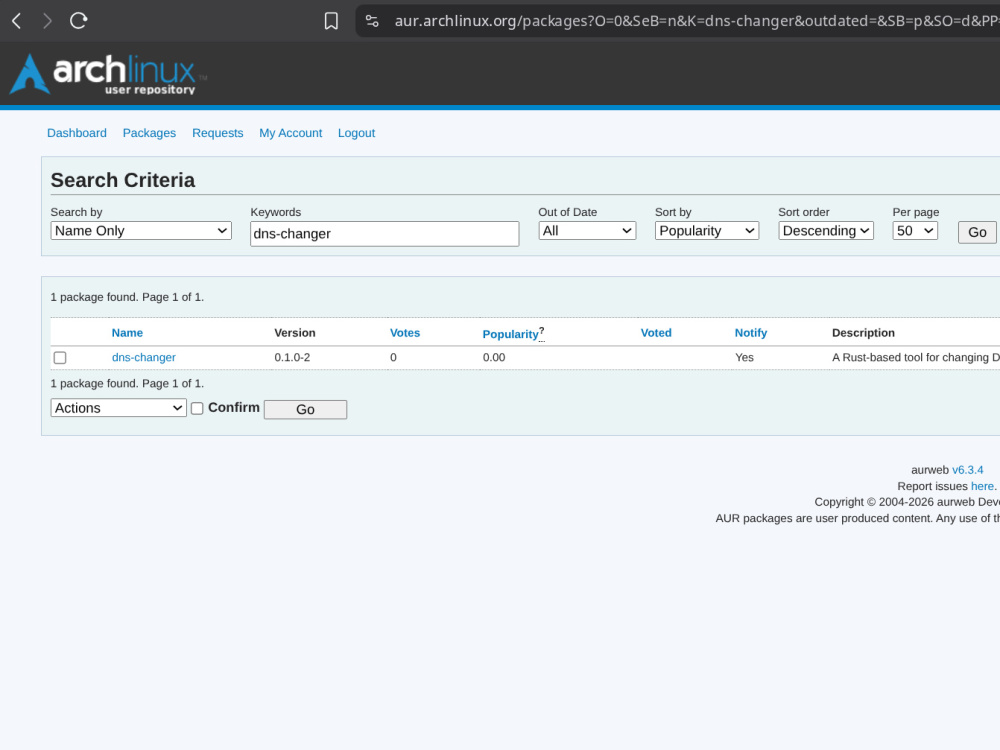
Task: Open My Account page
Action: 290,133
